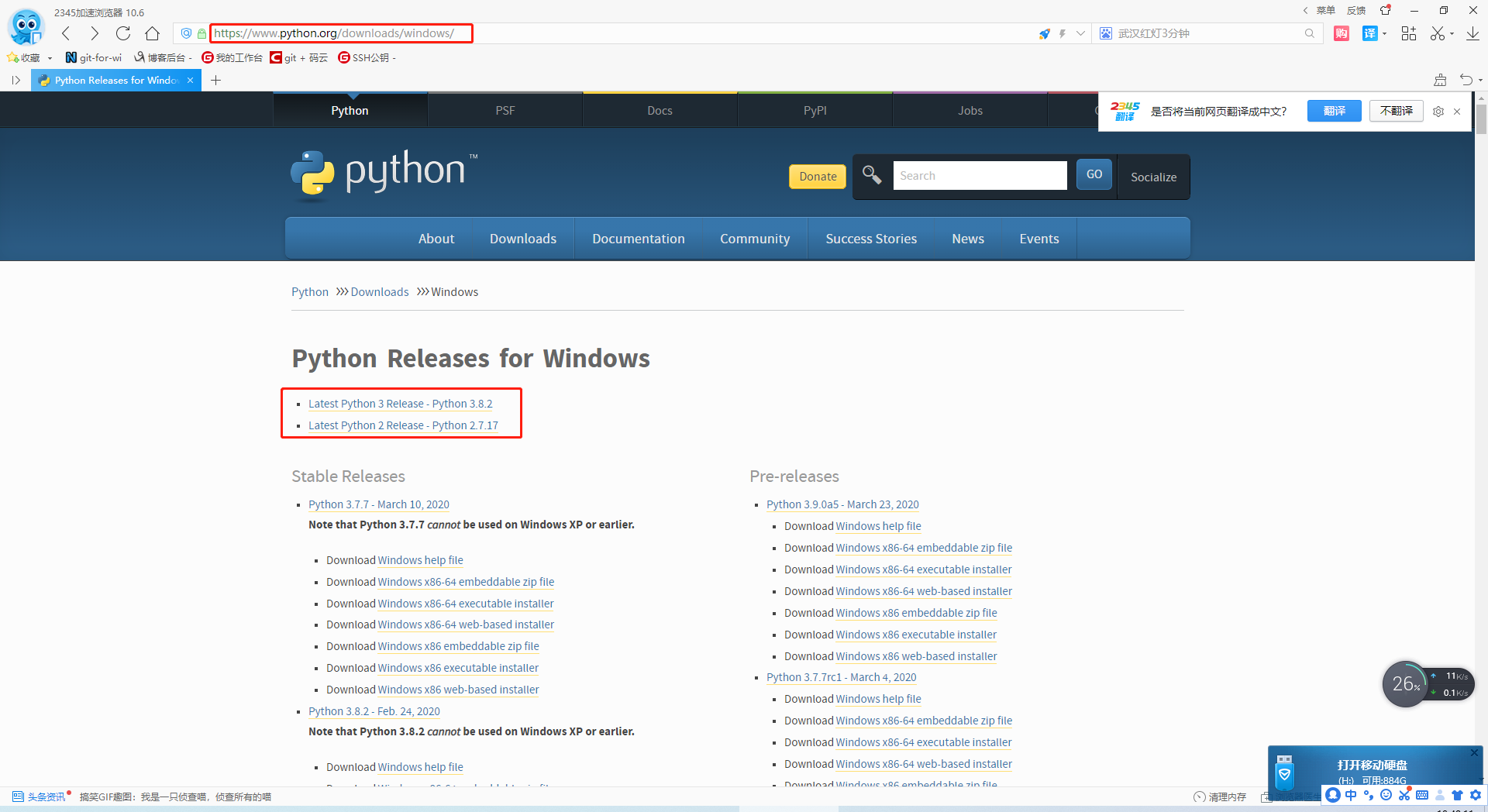This screenshot has height=812, width=1488.
Task: Click the GO search button
Action: point(1094,174)
